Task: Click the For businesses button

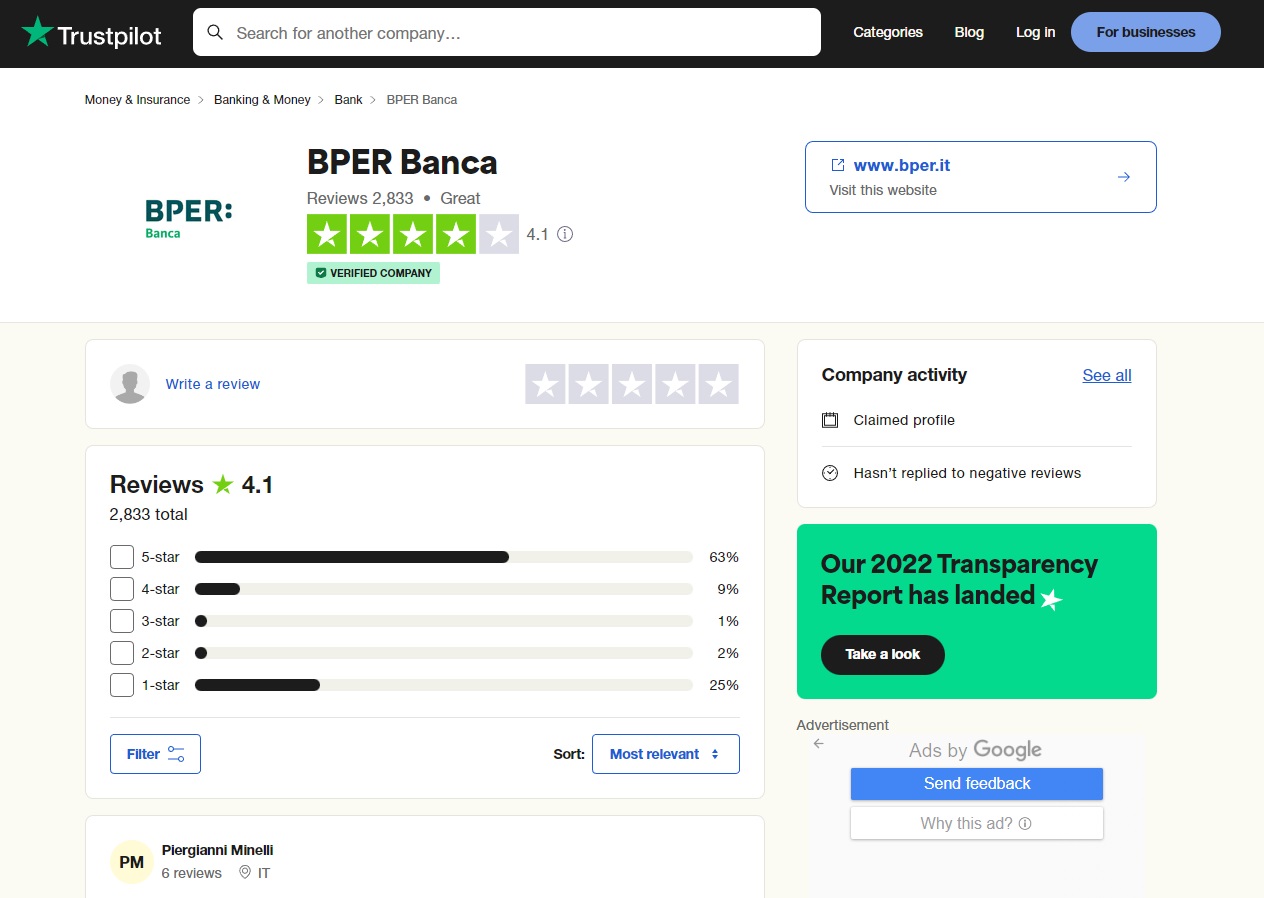Action: click(x=1146, y=32)
